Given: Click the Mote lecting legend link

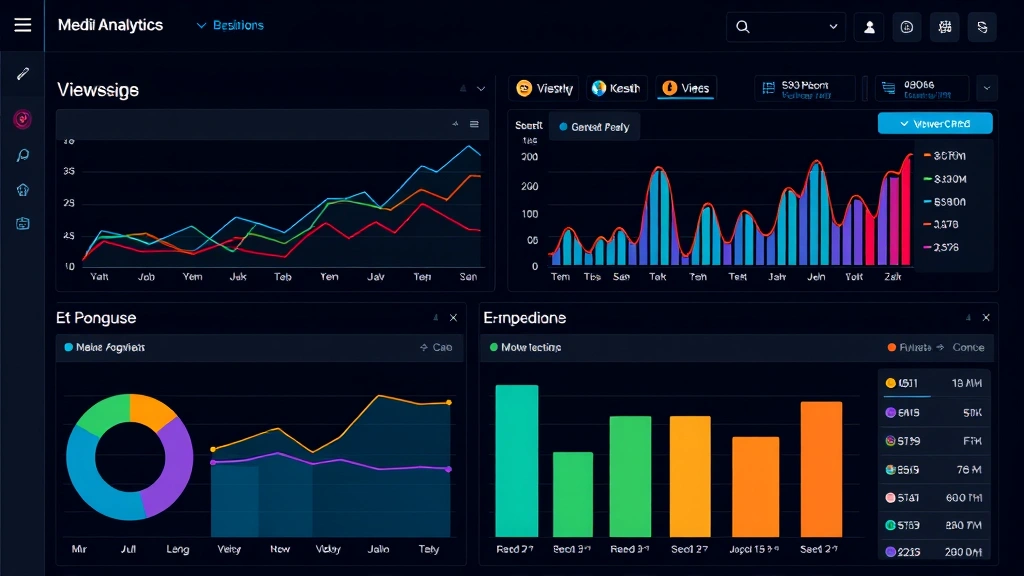Looking at the screenshot, I should [x=525, y=347].
